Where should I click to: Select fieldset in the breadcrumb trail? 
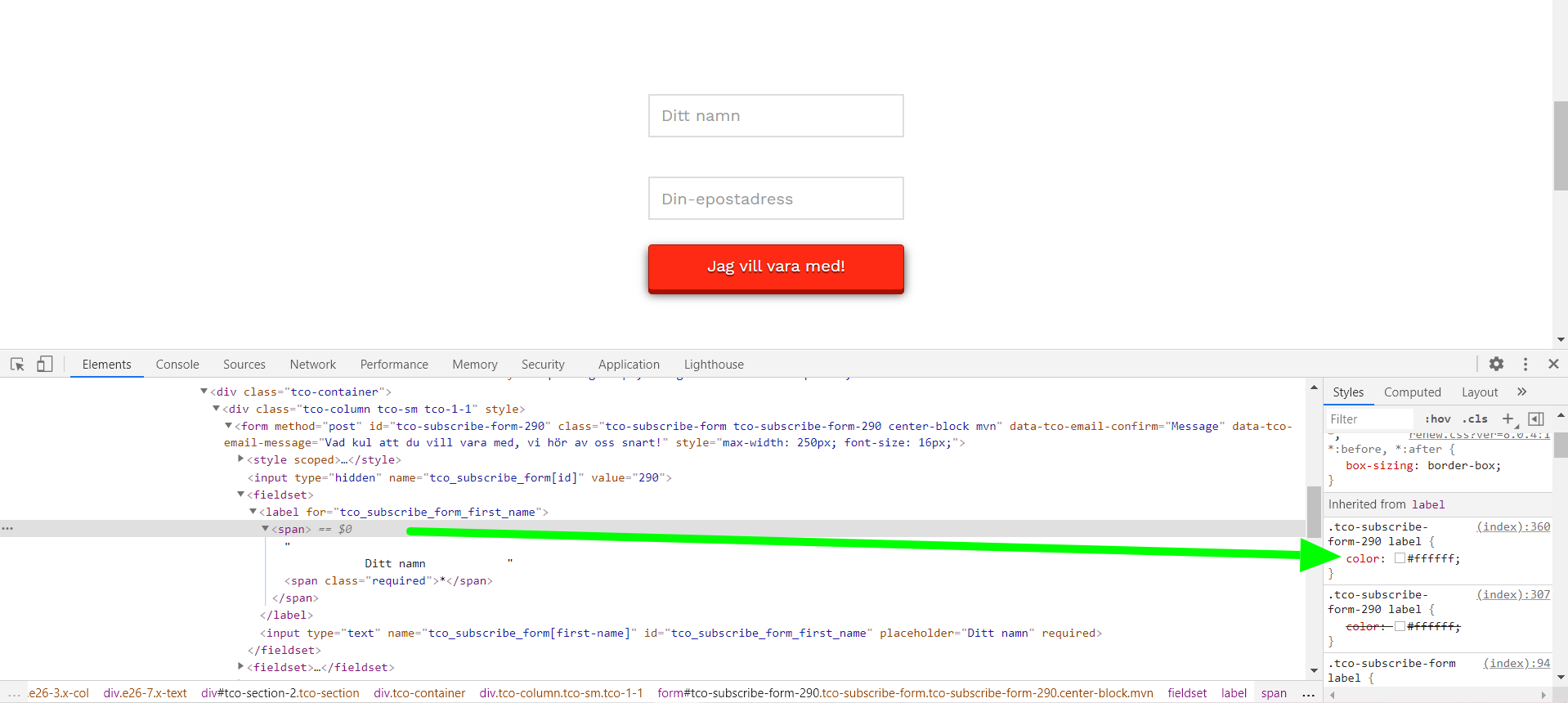tap(1187, 693)
